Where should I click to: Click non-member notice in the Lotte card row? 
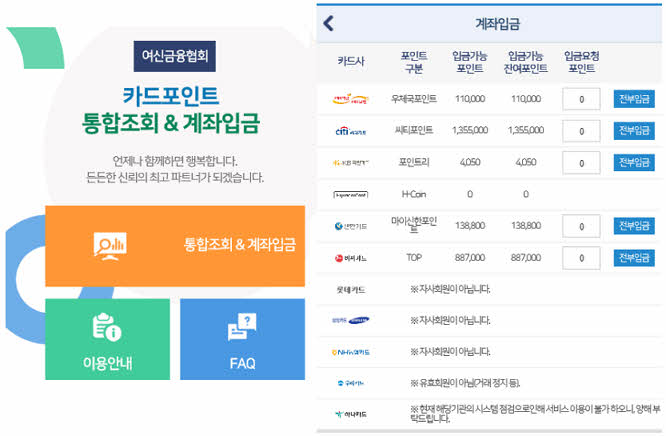450,289
